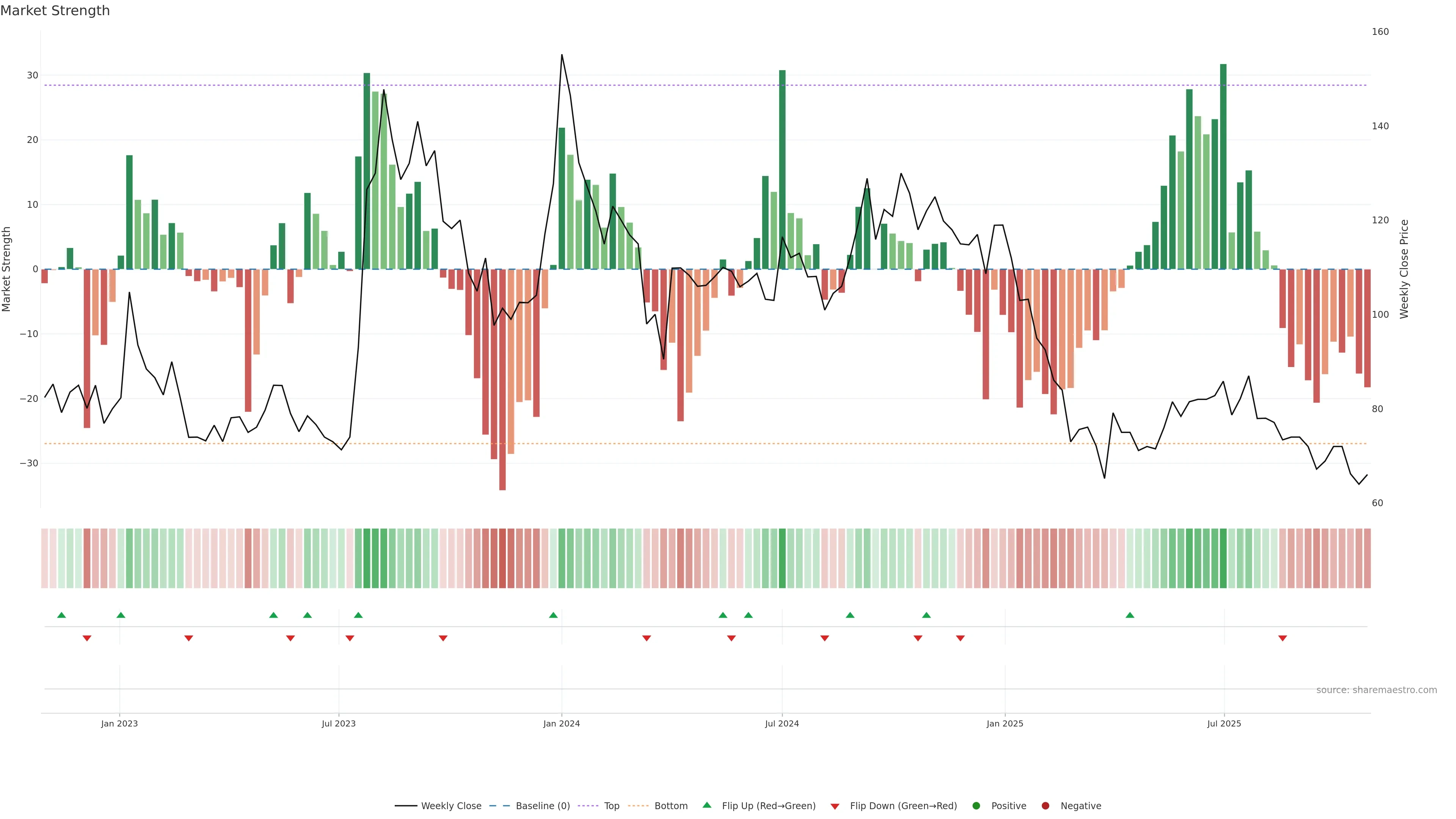Click the Jul 2024 x-axis label
Screen dimensions: 1456x819
[782, 723]
